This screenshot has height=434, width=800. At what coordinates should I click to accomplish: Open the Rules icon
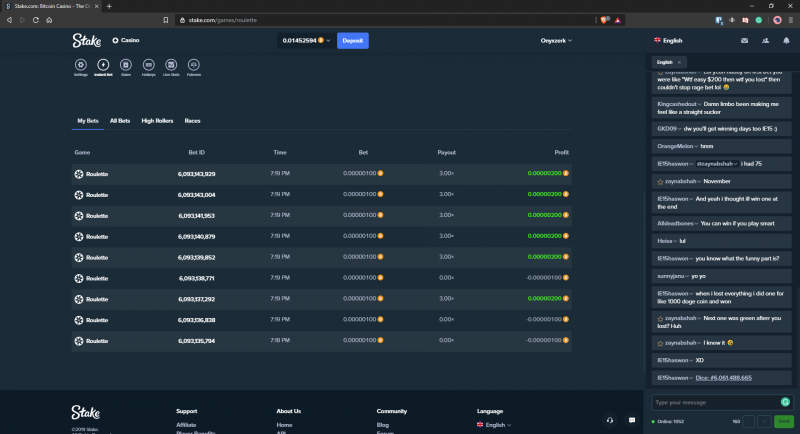point(126,65)
